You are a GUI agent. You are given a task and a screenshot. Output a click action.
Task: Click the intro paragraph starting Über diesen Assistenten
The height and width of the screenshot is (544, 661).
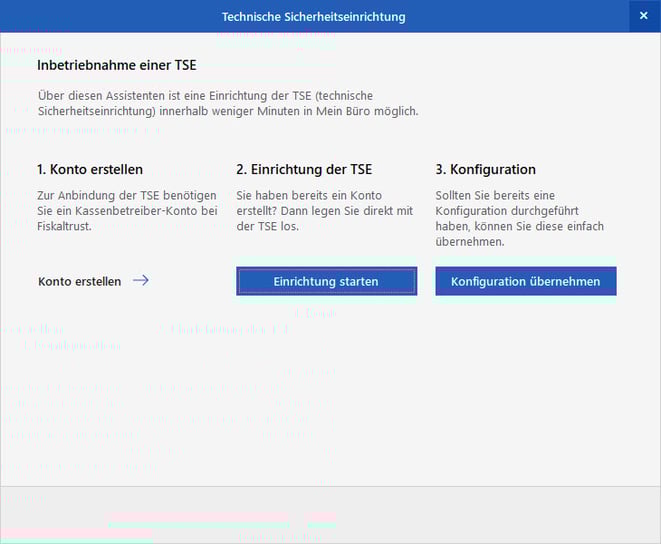point(228,103)
